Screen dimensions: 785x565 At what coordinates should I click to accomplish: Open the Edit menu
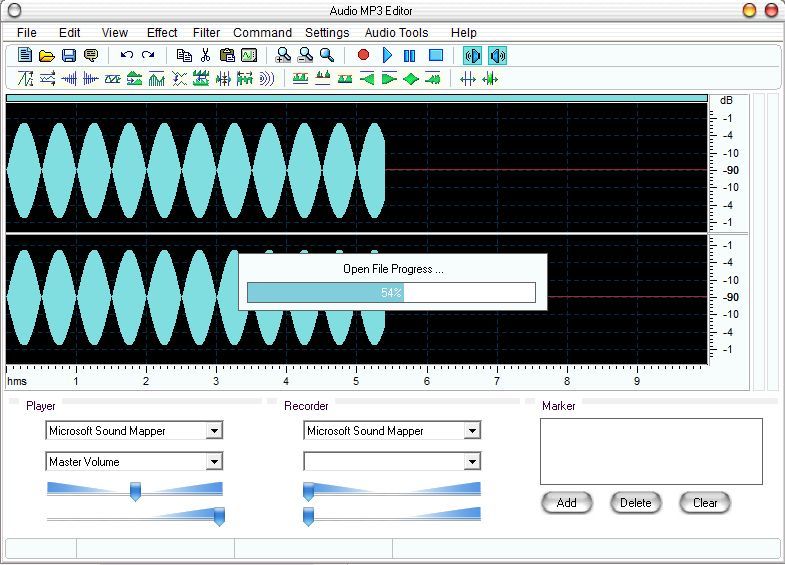click(x=69, y=33)
